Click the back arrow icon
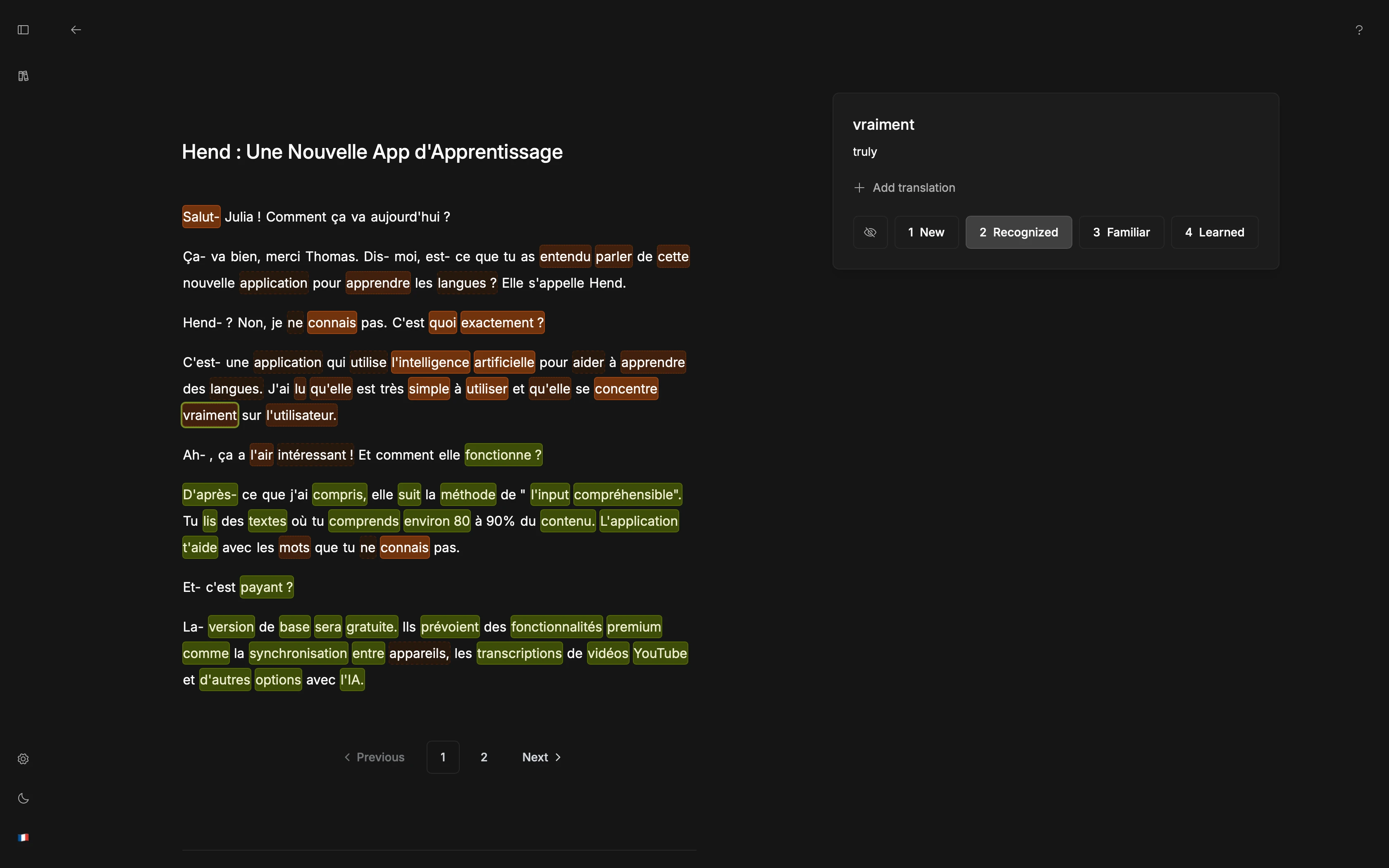Screen dimensions: 1389x868 pos(76,30)
